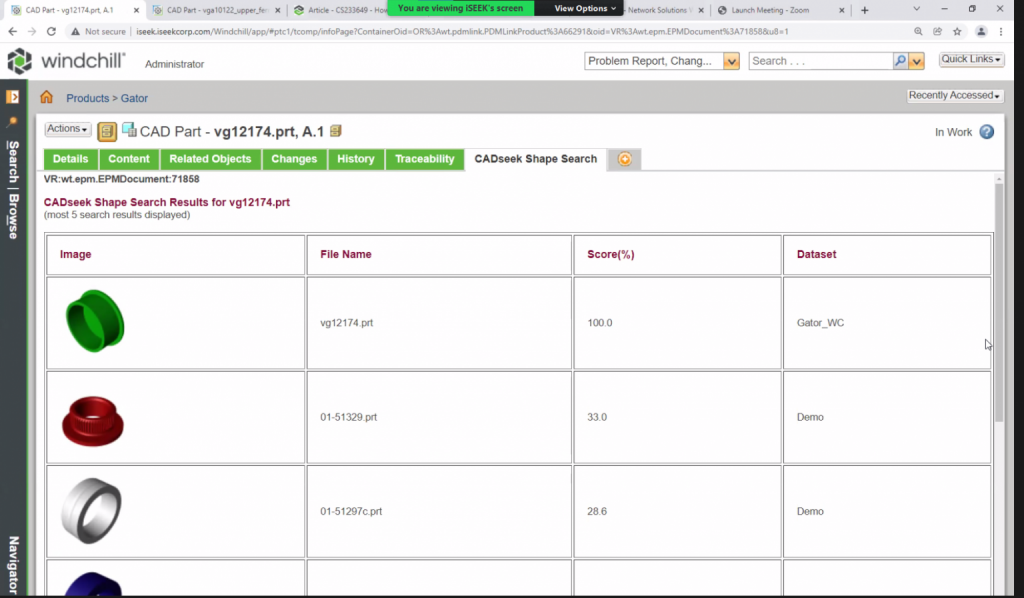This screenshot has height=598, width=1024.
Task: Click the Gator breadcrumb link
Action: coord(134,98)
